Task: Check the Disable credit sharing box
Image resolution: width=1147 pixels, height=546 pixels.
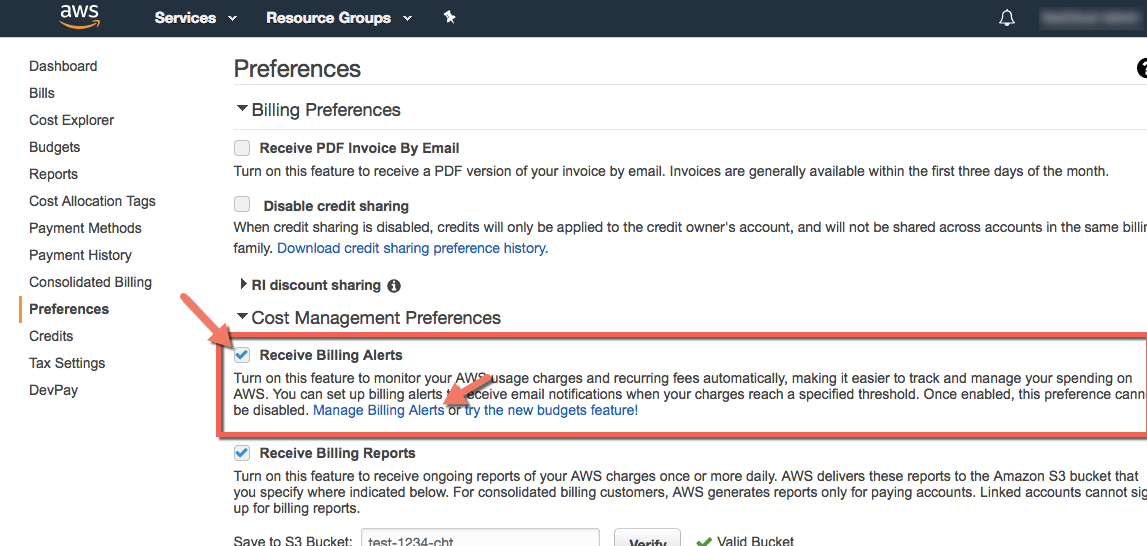Action: 241,205
